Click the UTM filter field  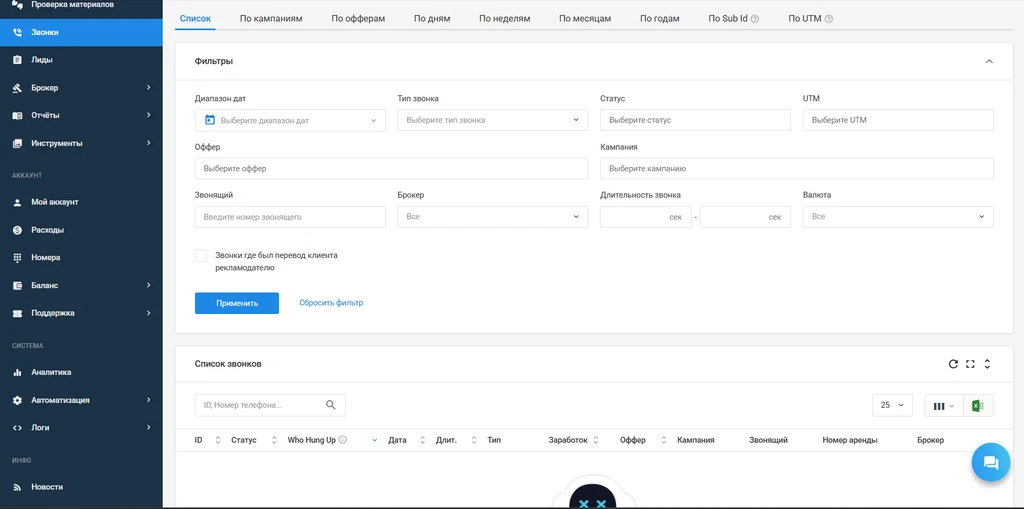(898, 120)
